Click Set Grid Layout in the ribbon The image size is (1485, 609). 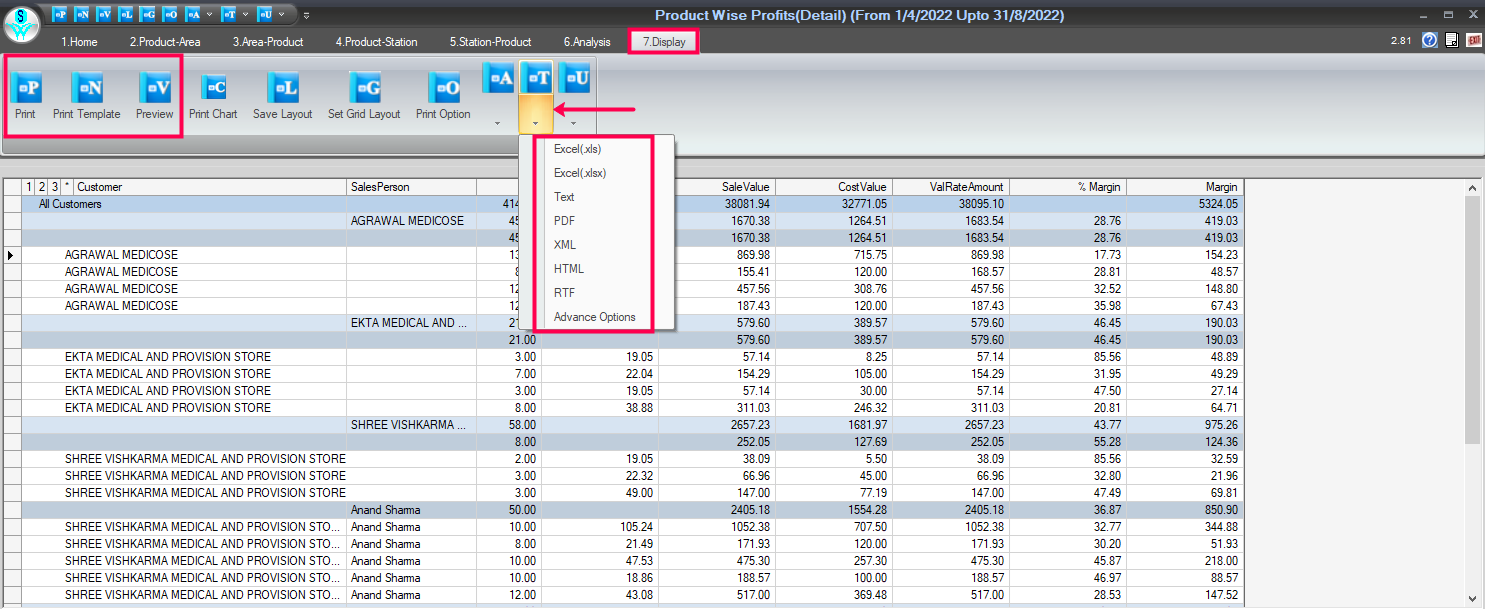(365, 88)
